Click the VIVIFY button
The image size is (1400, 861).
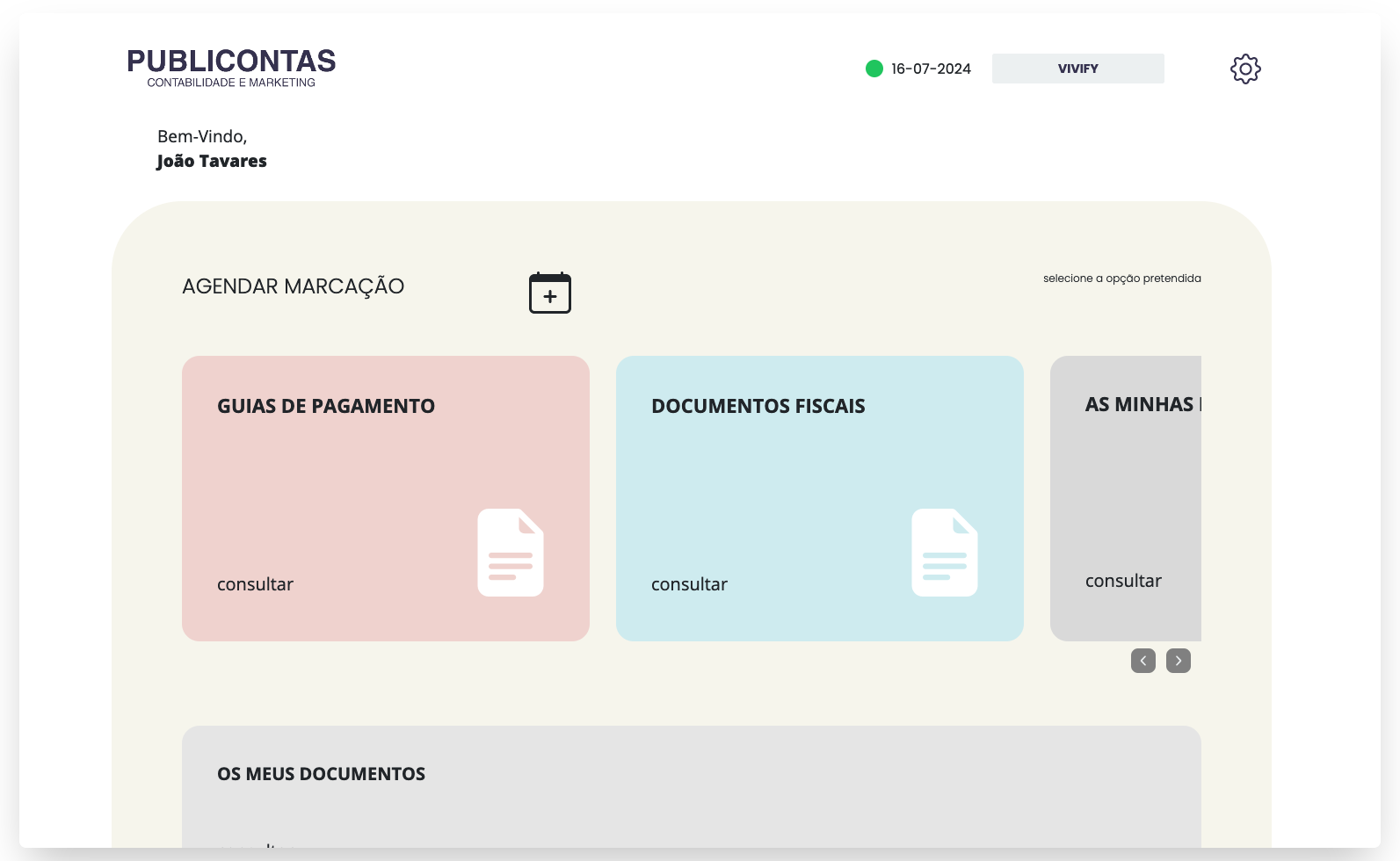point(1077,69)
